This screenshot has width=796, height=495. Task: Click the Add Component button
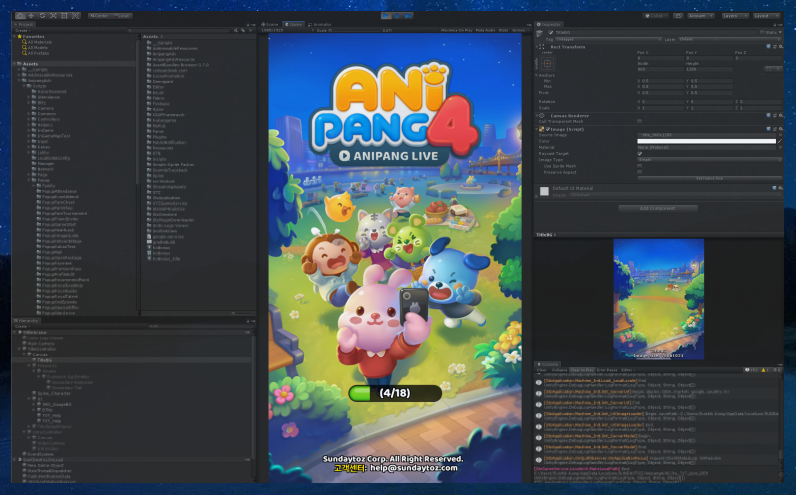coord(658,208)
